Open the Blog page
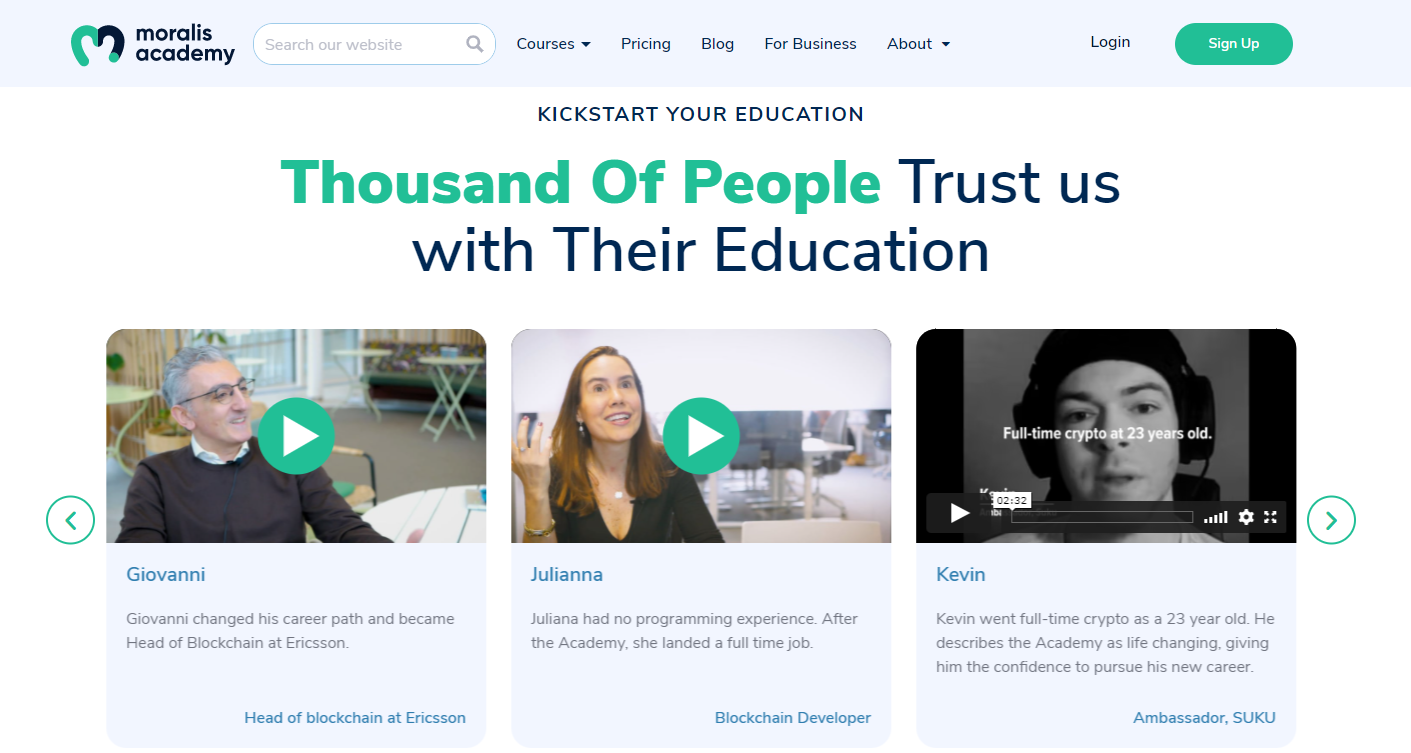 tap(718, 44)
